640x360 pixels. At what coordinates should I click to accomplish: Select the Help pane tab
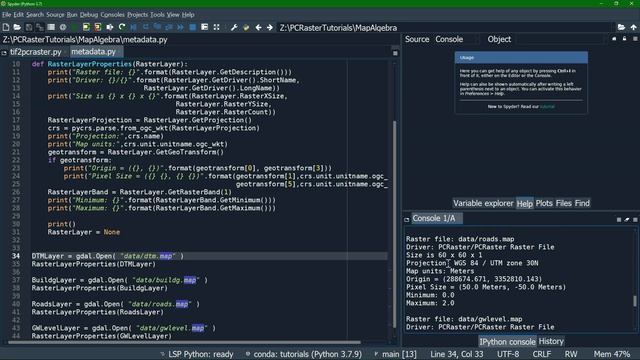[x=524, y=203]
